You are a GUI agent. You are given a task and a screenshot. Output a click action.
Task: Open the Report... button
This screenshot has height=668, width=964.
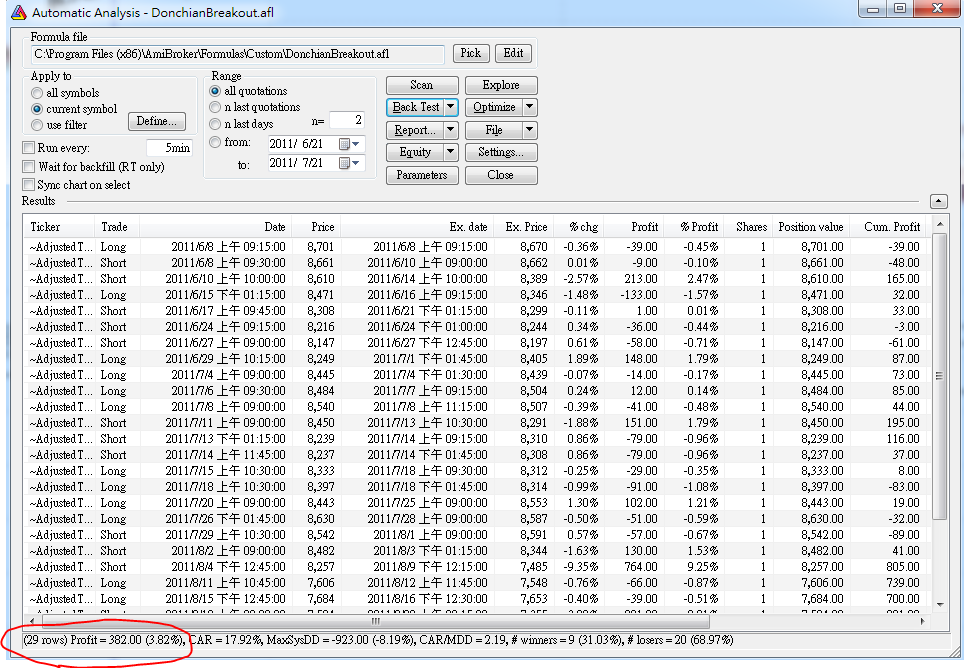pyautogui.click(x=416, y=130)
